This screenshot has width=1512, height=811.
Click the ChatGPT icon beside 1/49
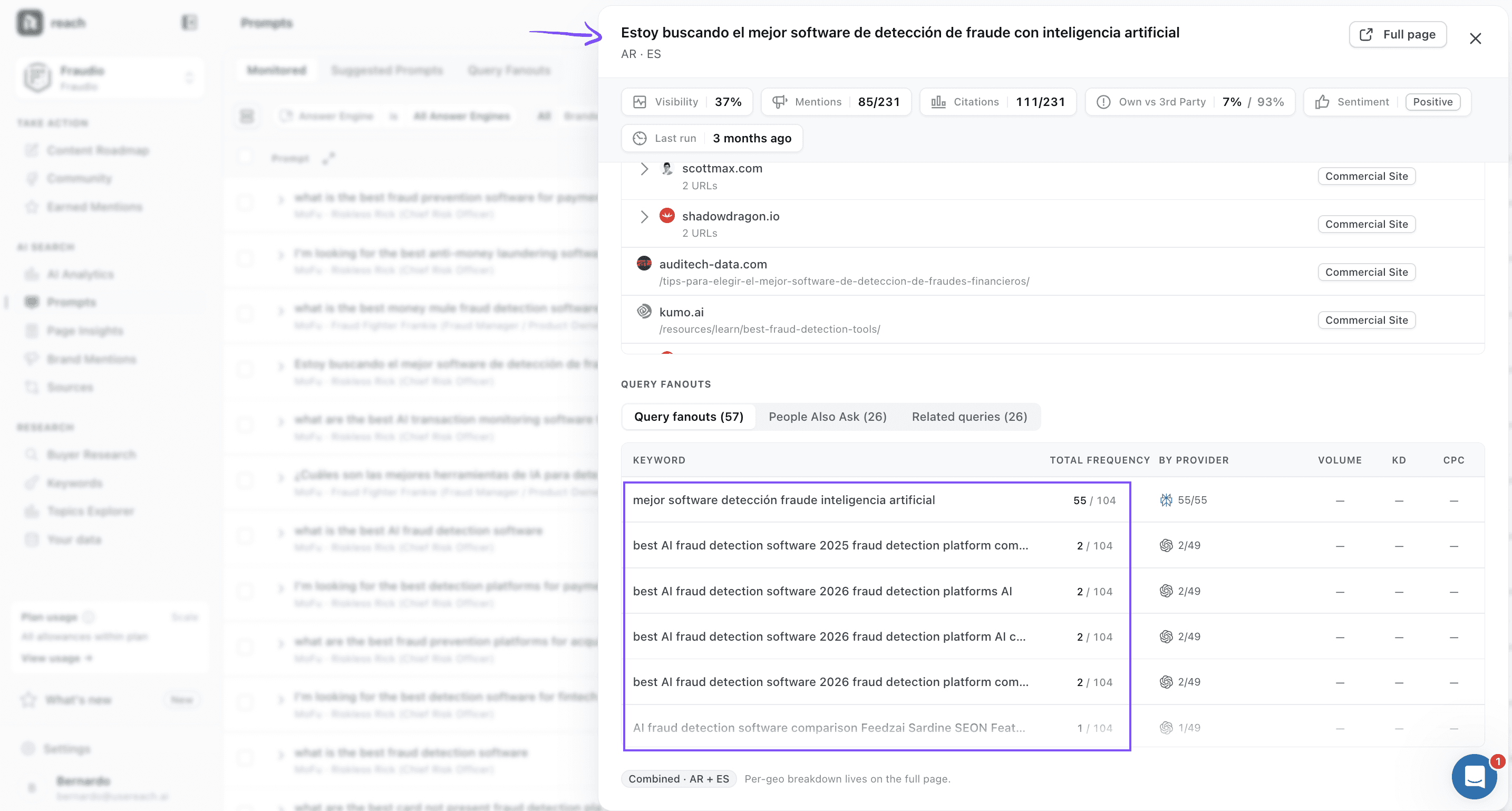1166,728
